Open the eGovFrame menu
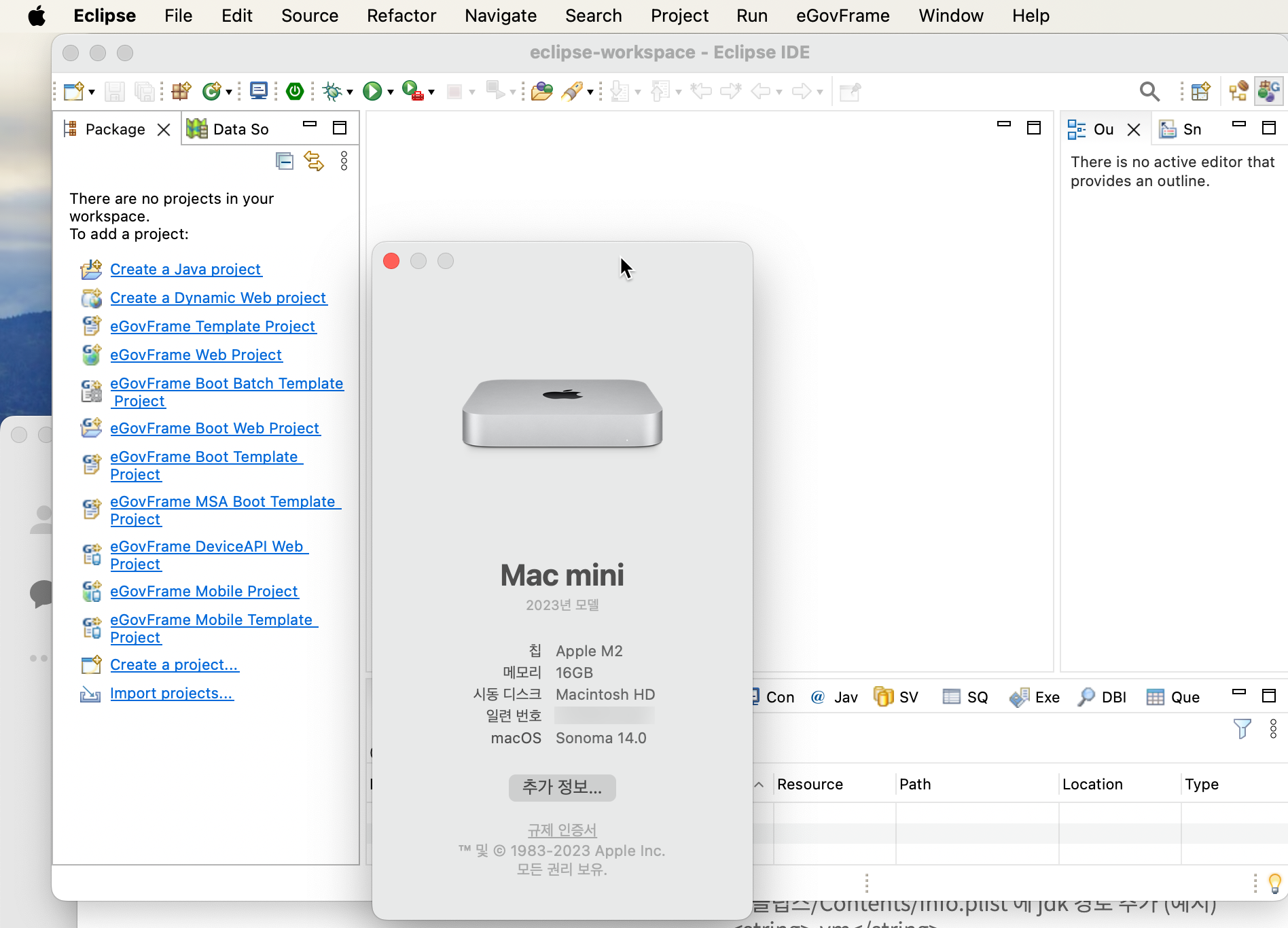The height and width of the screenshot is (928, 1288). [x=843, y=16]
